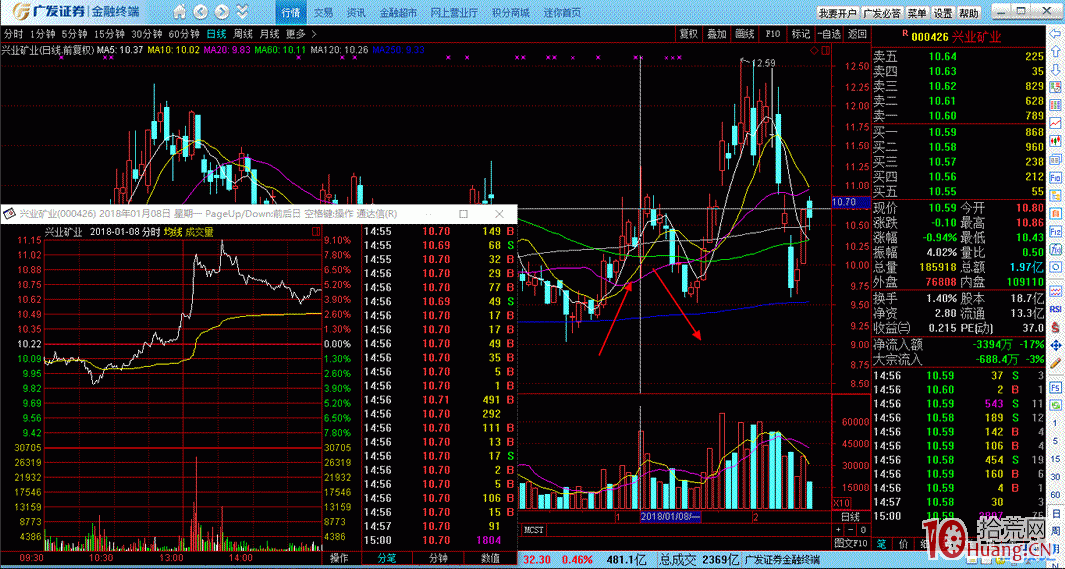1065x569 pixels.
Task: Click the first colored grid icon below the arrows
Action: (x=1055, y=88)
